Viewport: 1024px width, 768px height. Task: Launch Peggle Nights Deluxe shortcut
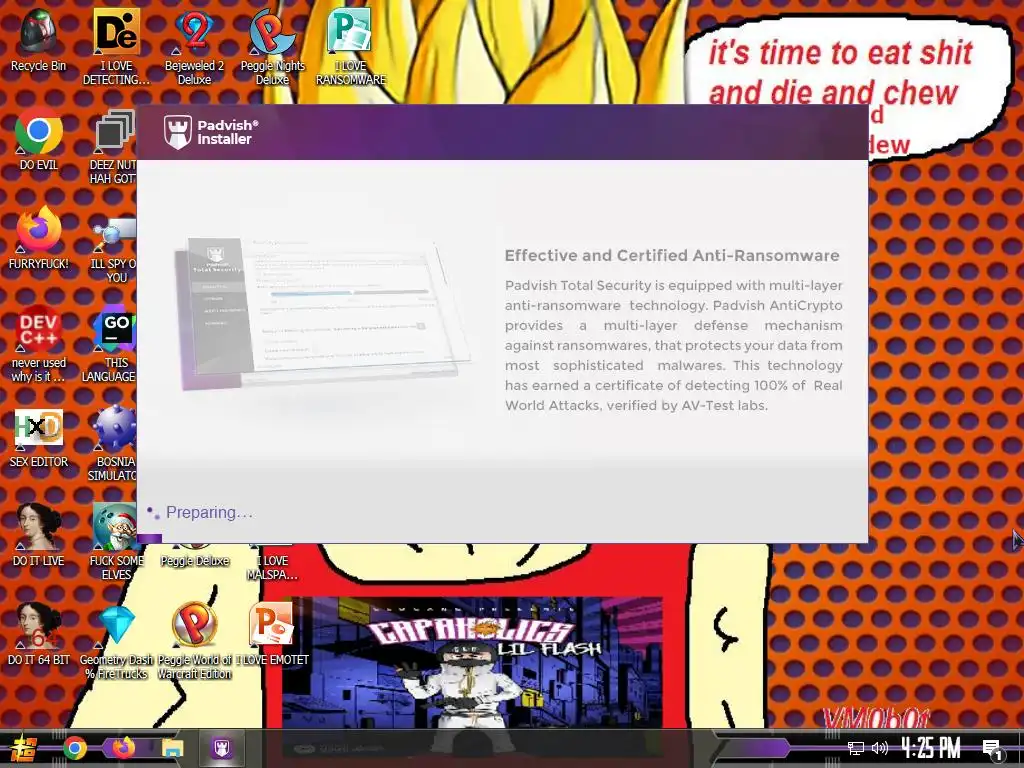(x=272, y=46)
